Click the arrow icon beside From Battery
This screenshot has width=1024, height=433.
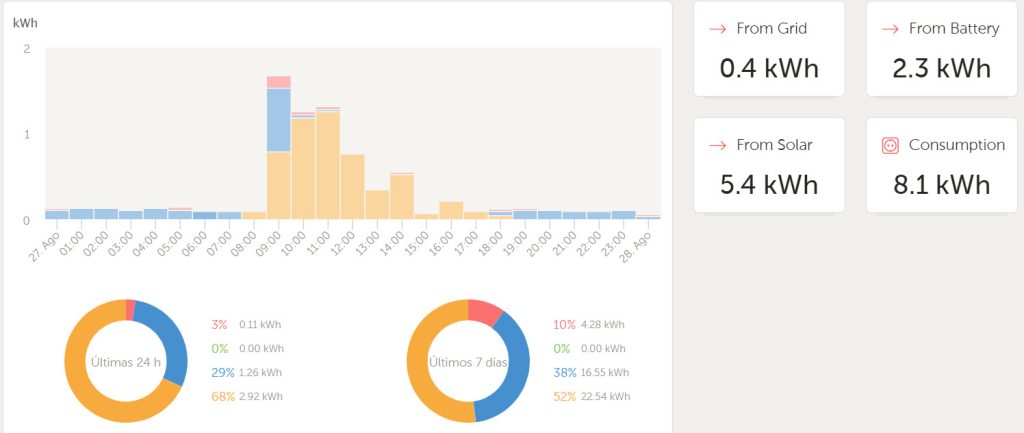click(890, 29)
